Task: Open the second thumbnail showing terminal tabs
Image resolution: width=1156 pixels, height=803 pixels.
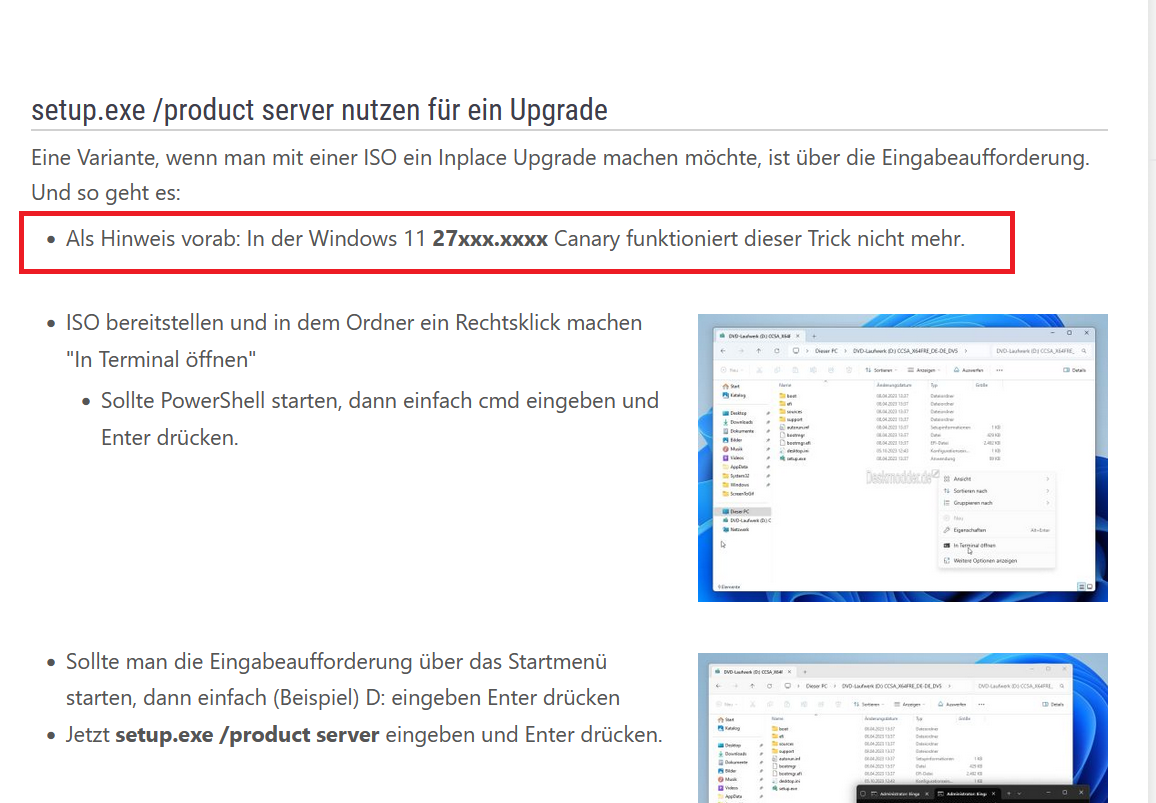Action: pos(902,728)
